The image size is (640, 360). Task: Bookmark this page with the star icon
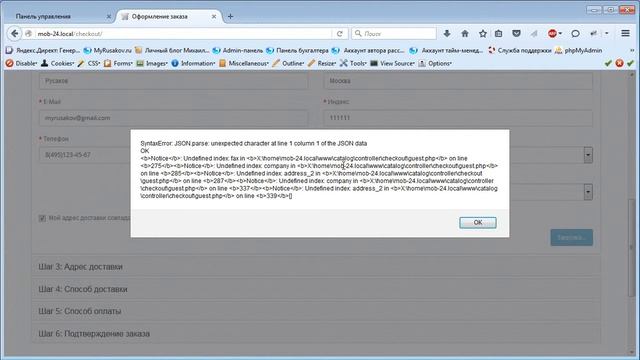click(483, 33)
